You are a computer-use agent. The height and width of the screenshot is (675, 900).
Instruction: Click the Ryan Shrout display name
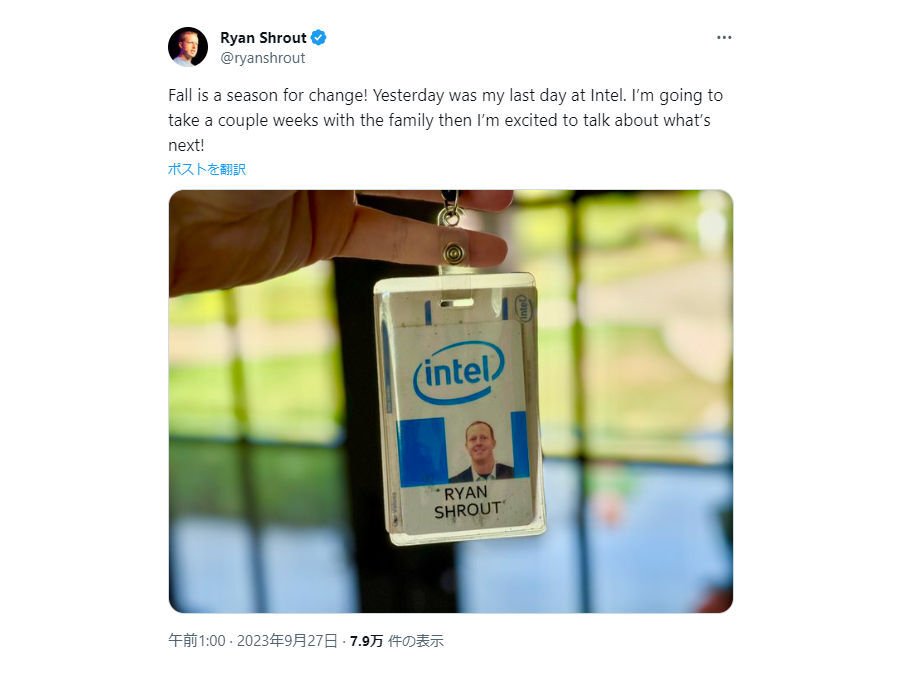tap(263, 38)
